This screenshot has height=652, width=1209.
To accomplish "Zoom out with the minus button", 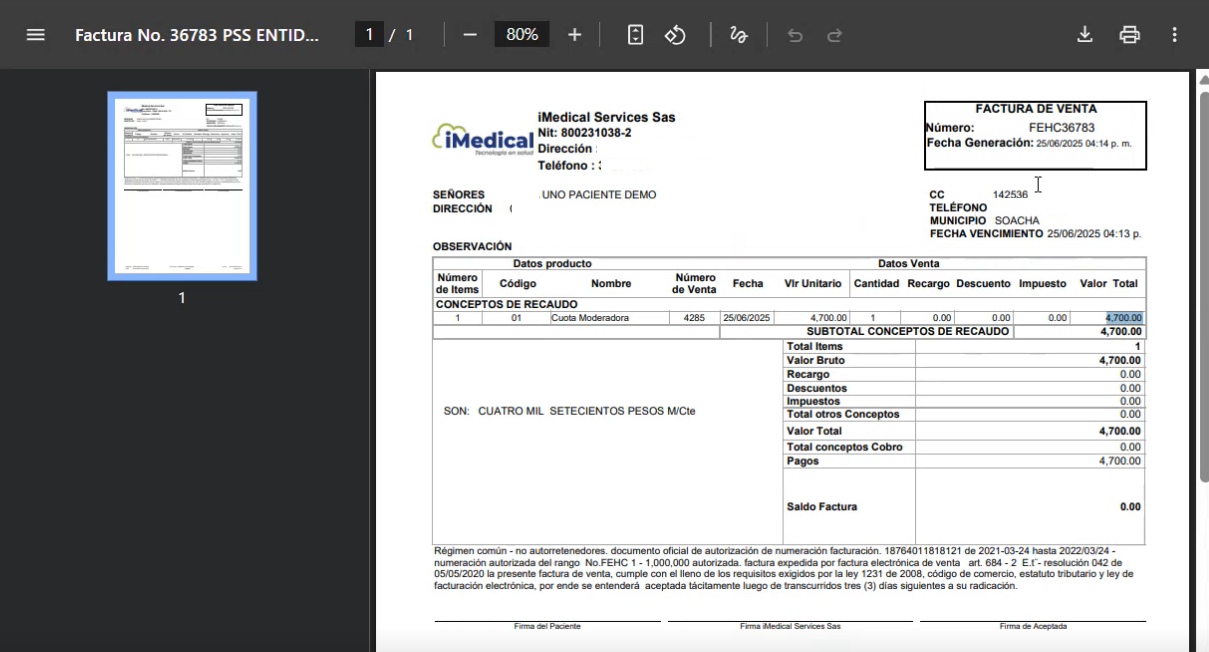I will (470, 34).
